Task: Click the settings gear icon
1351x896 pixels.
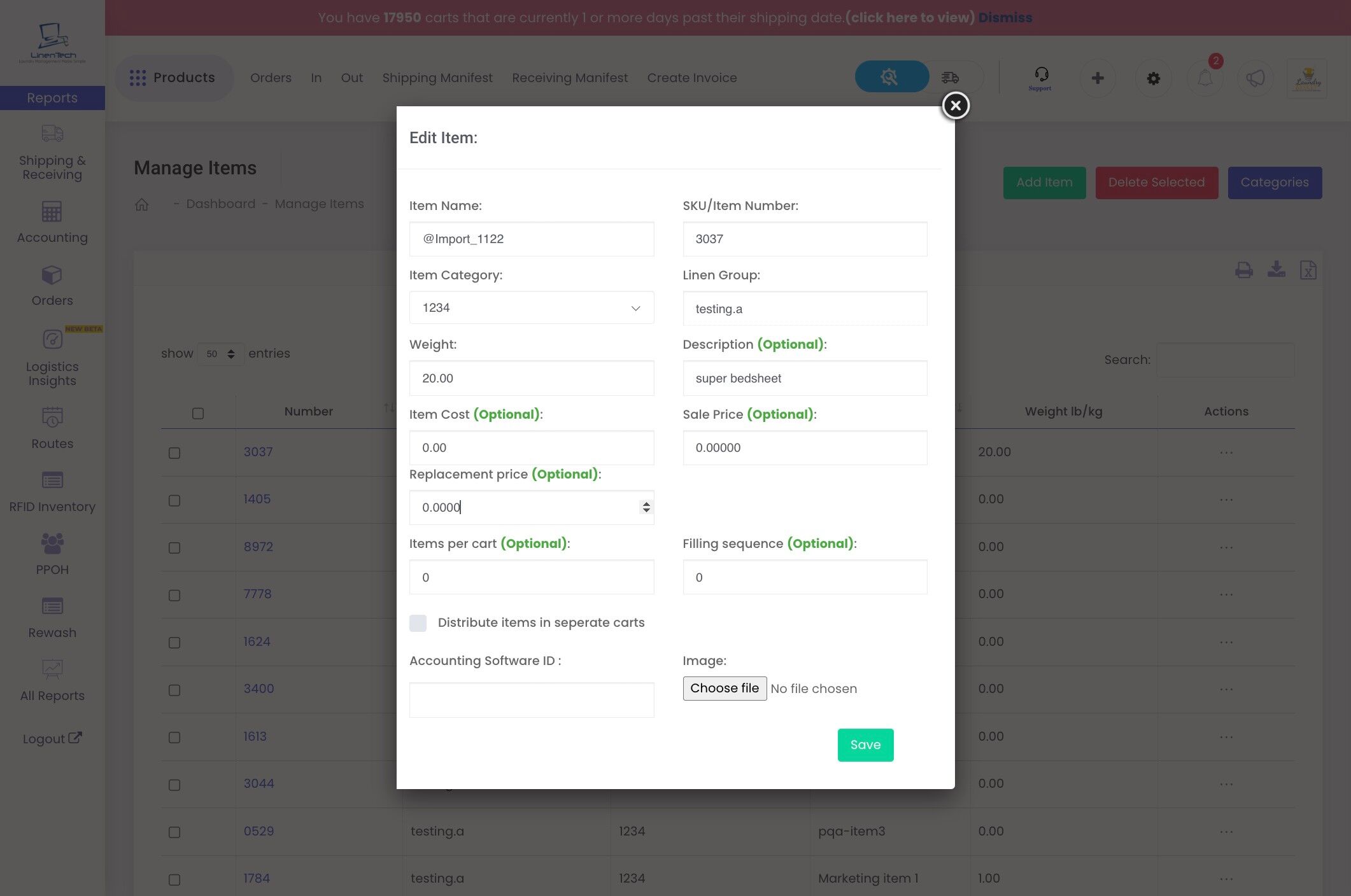Action: click(1153, 78)
